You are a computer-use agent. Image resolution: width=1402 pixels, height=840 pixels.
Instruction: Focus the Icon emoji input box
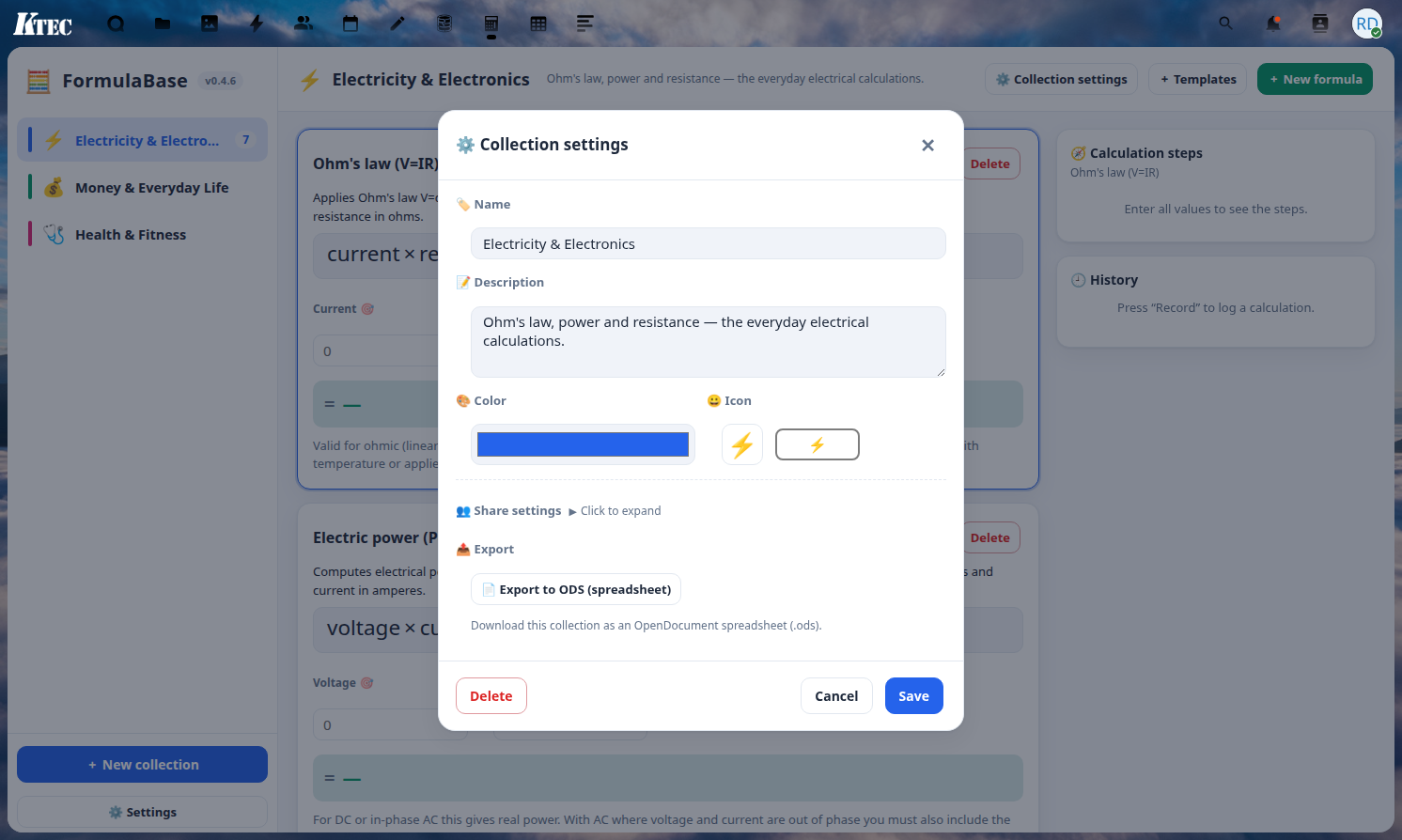point(818,444)
